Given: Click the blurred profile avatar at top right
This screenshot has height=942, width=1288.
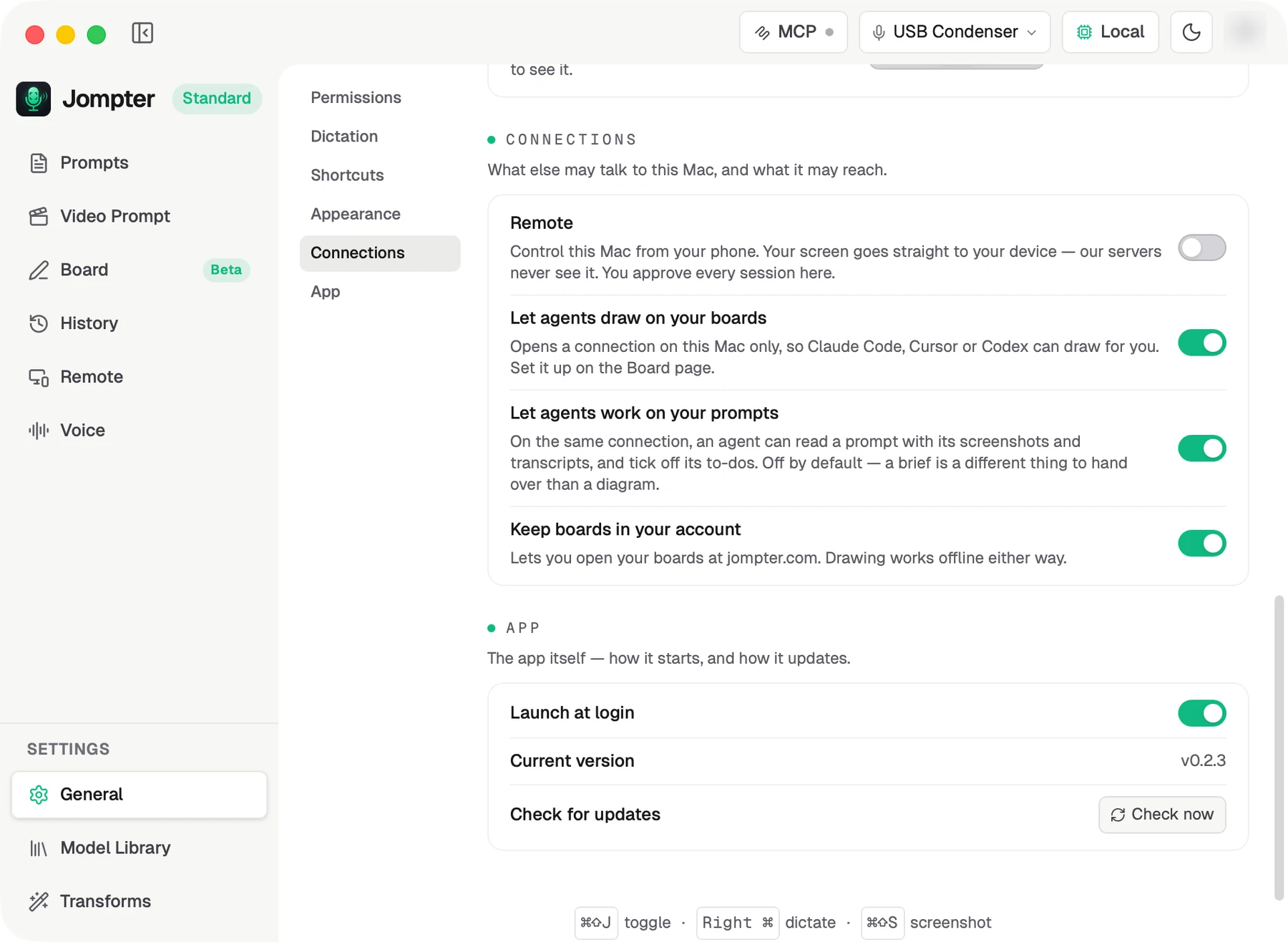Looking at the screenshot, I should point(1246,32).
